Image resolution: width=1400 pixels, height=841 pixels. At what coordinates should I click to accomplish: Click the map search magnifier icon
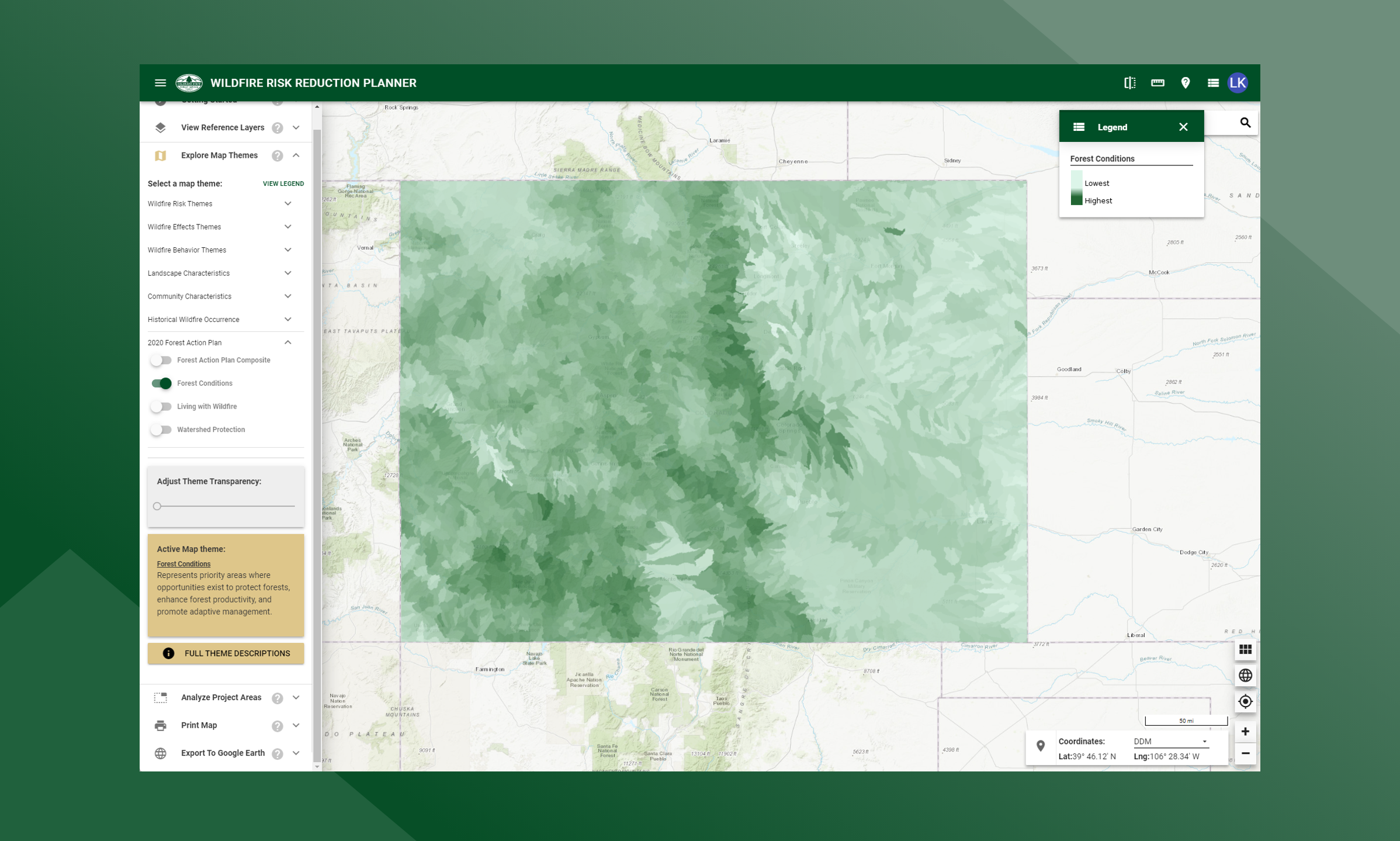click(x=1245, y=123)
